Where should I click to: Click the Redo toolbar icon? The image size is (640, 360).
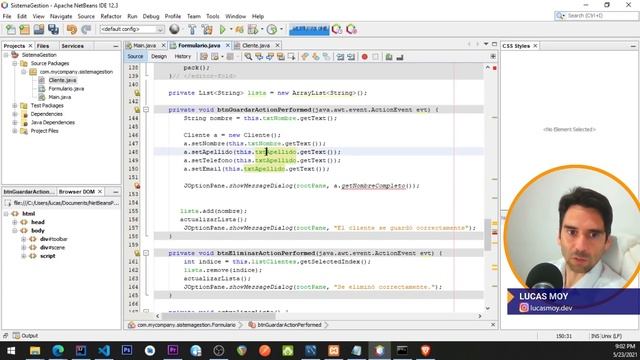click(86, 29)
